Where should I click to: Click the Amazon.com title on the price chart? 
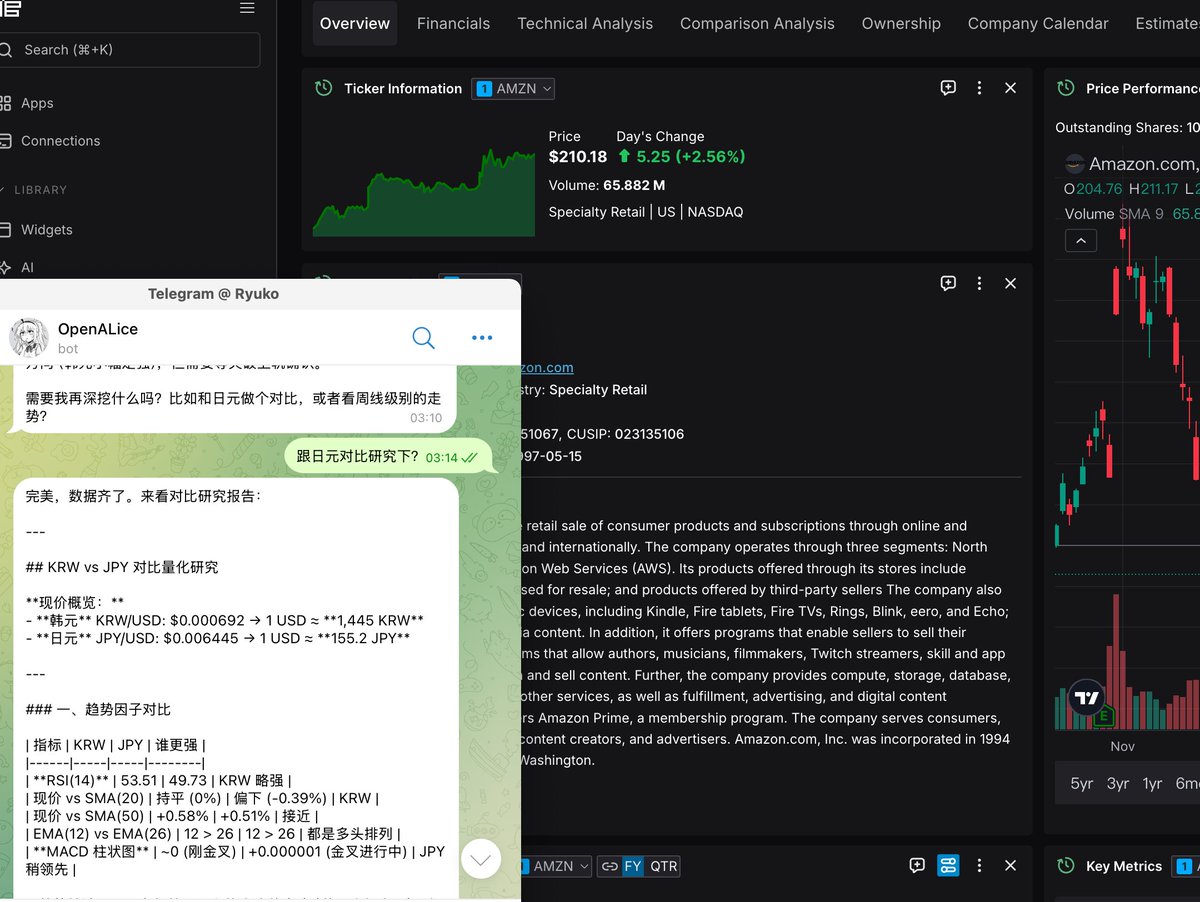coord(1142,164)
